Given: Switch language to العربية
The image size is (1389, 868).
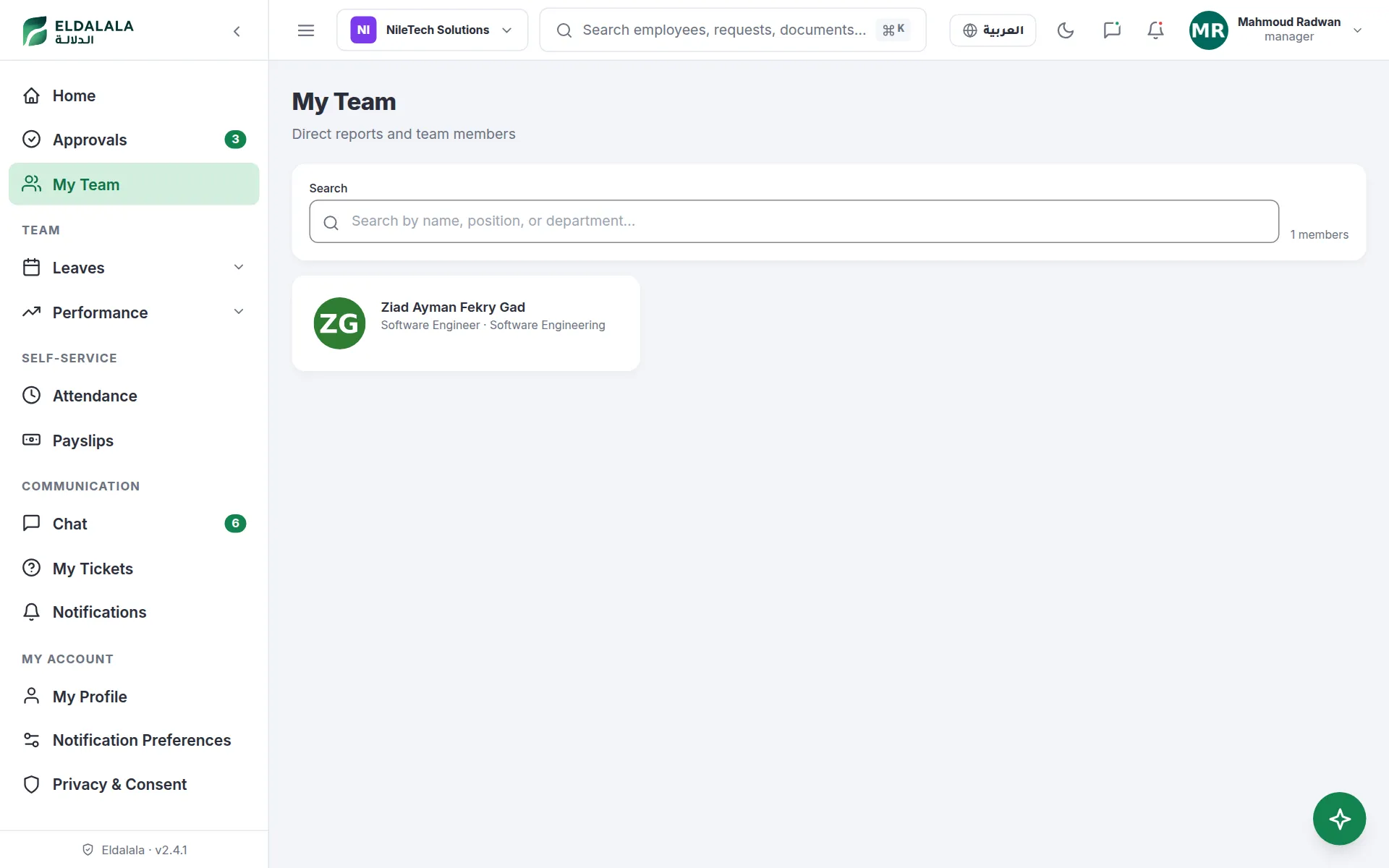Looking at the screenshot, I should [x=993, y=30].
